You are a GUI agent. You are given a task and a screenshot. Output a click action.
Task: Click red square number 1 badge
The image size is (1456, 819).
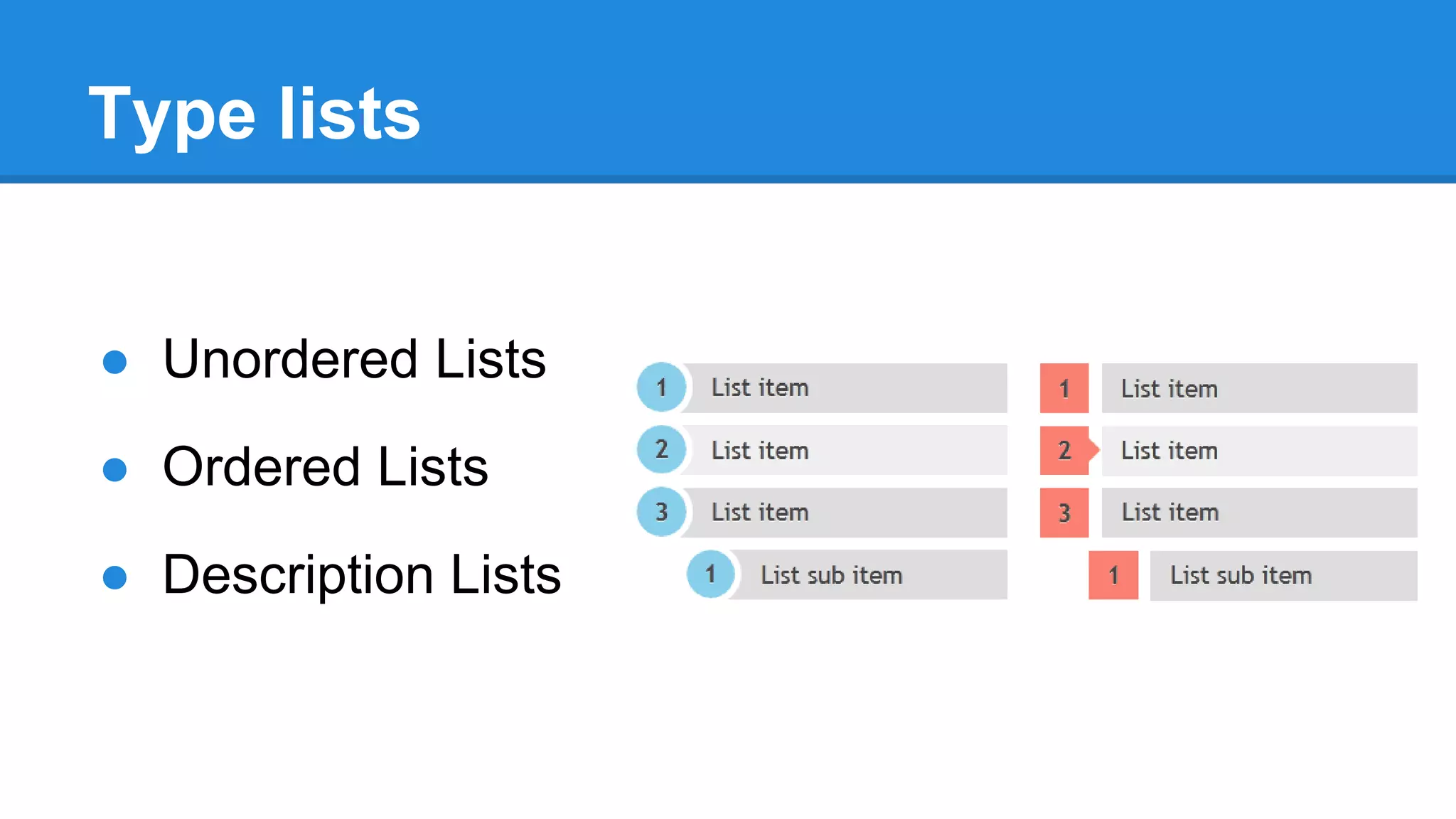click(1064, 388)
